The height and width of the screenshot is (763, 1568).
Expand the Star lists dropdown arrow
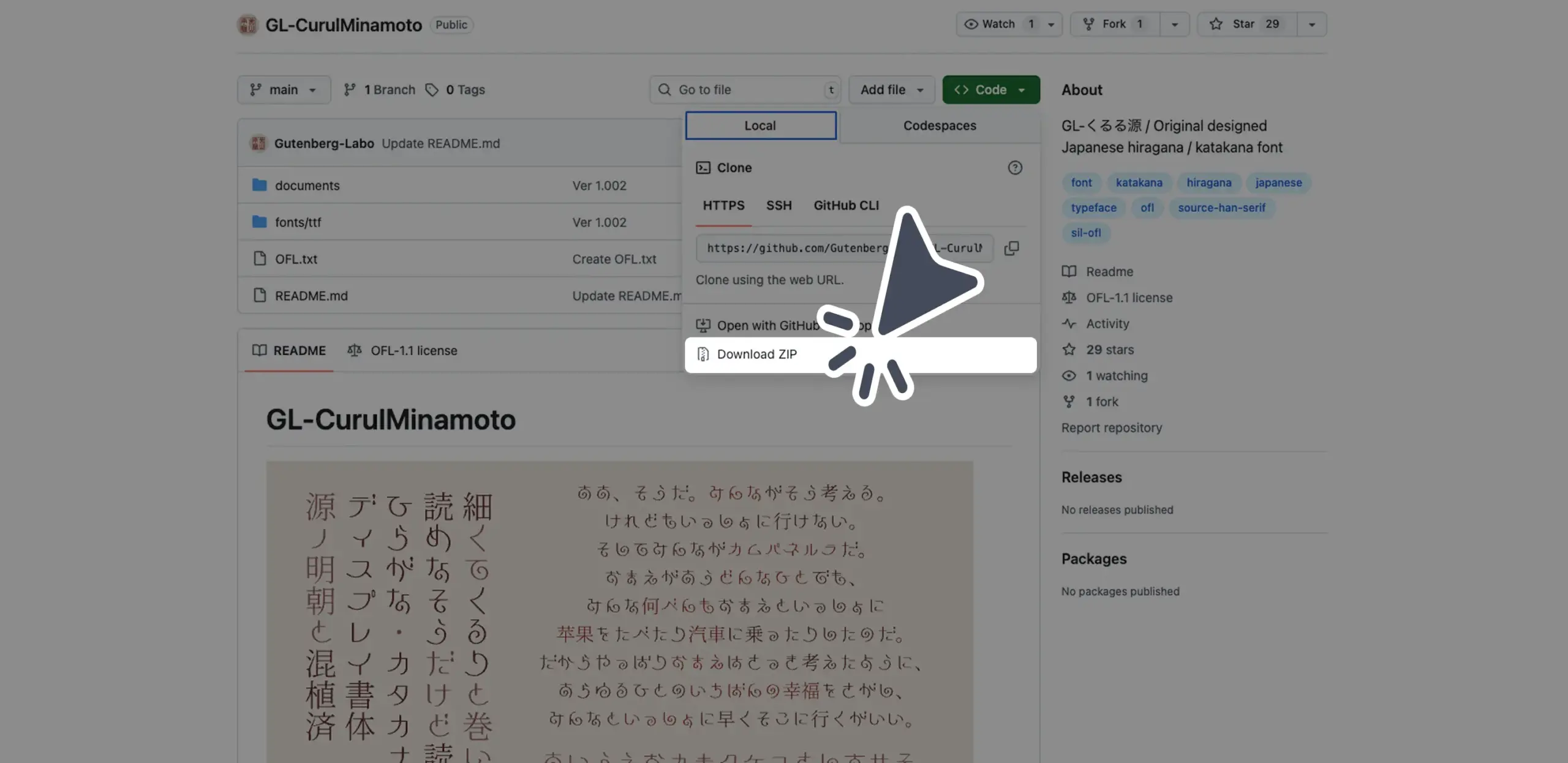coord(1311,24)
